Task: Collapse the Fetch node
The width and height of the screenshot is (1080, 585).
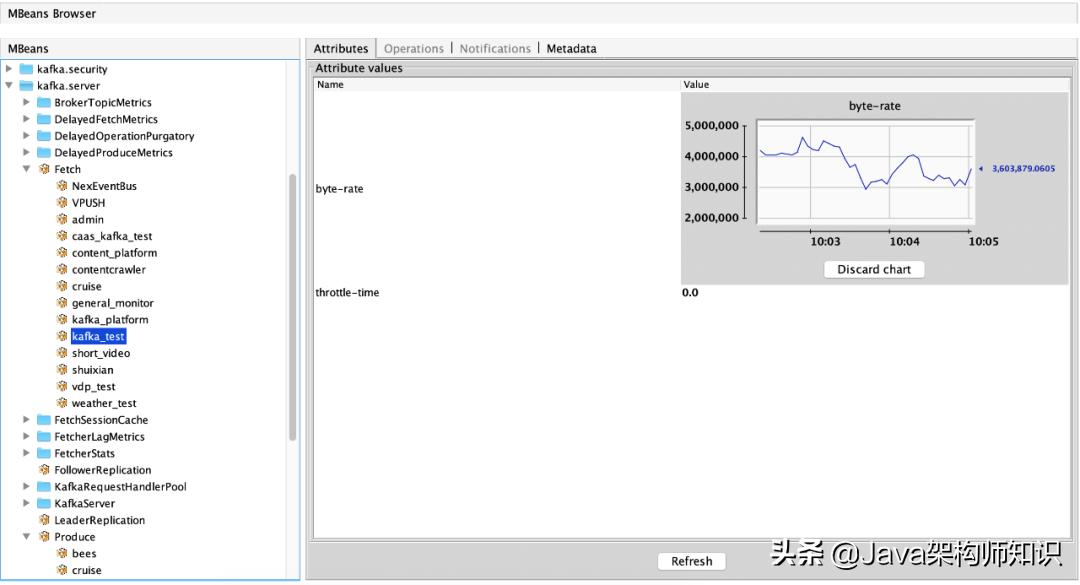Action: (26, 169)
